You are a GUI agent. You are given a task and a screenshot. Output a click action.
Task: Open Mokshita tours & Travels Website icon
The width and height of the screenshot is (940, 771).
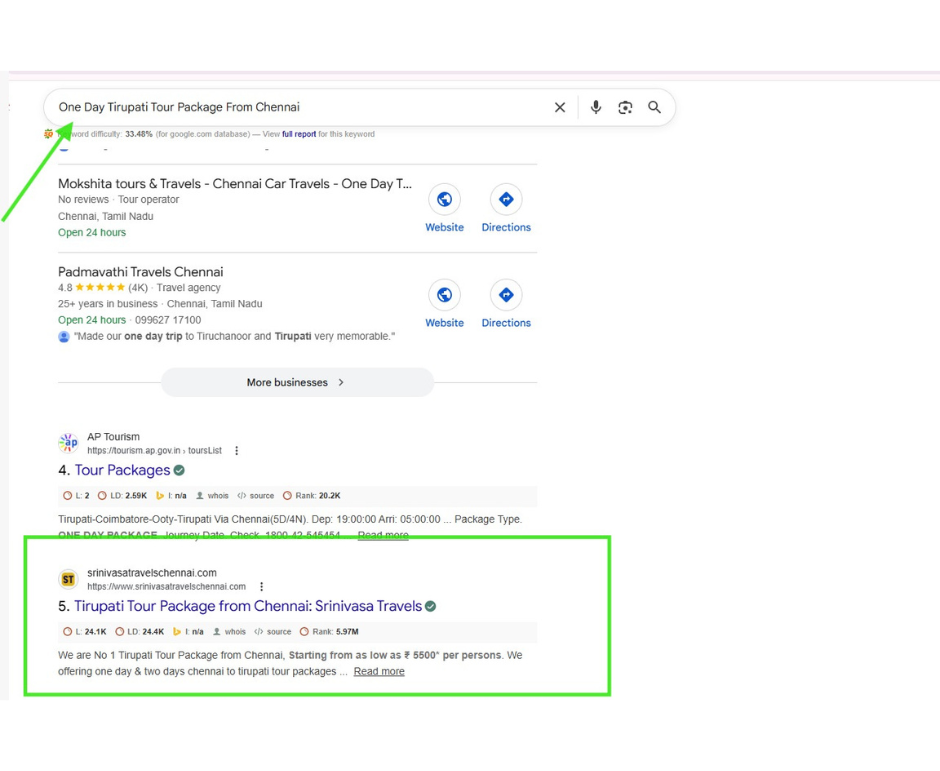(x=444, y=199)
